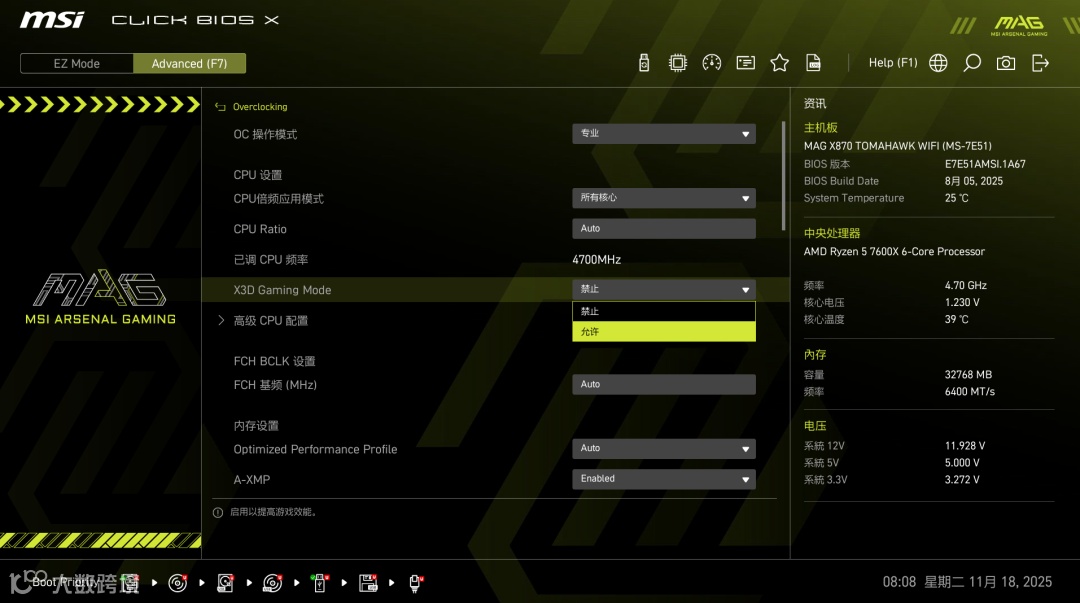Click the MAG X870 TOMAHAWK WIFI board name
The image size is (1080, 603).
897,146
